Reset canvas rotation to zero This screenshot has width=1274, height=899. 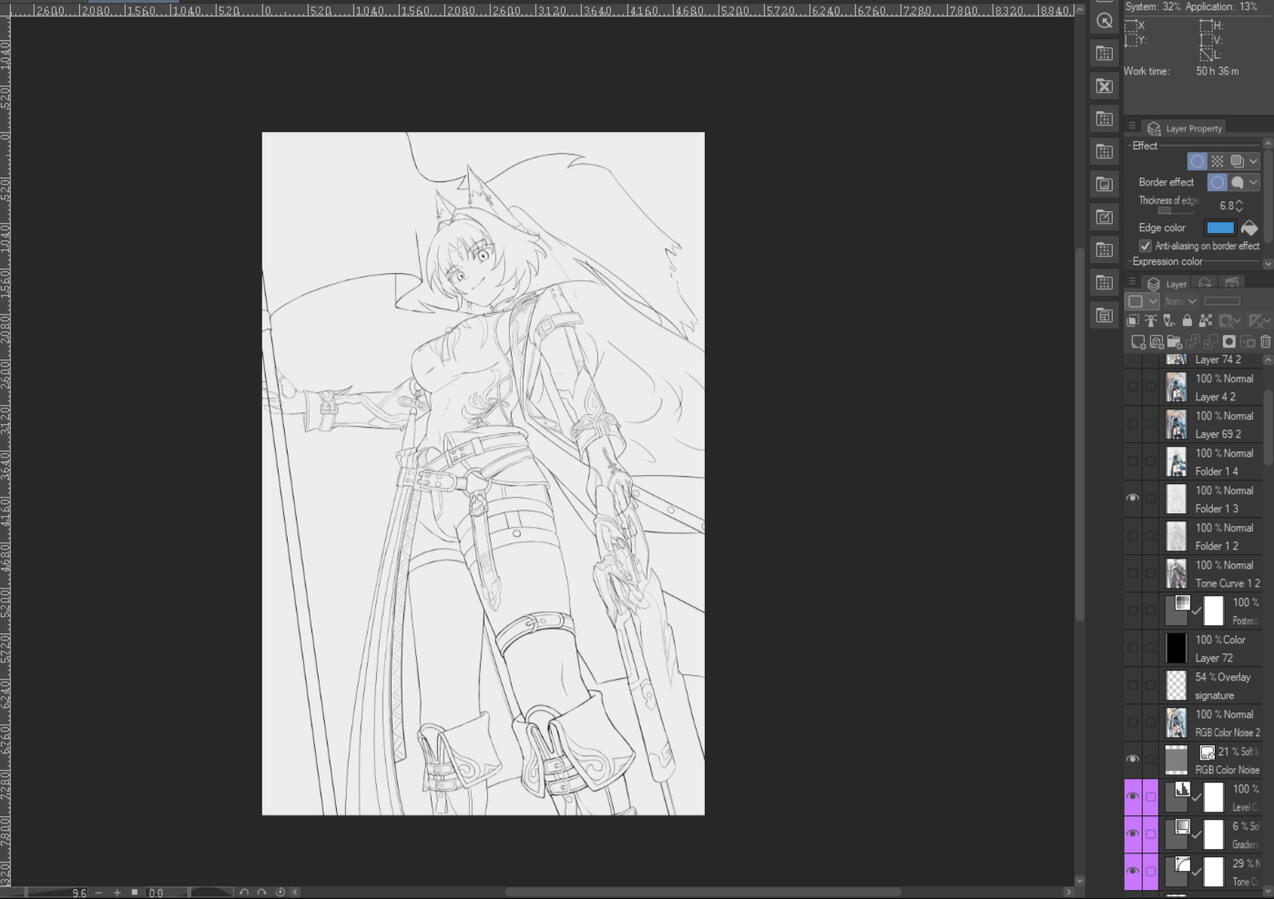tap(279, 892)
